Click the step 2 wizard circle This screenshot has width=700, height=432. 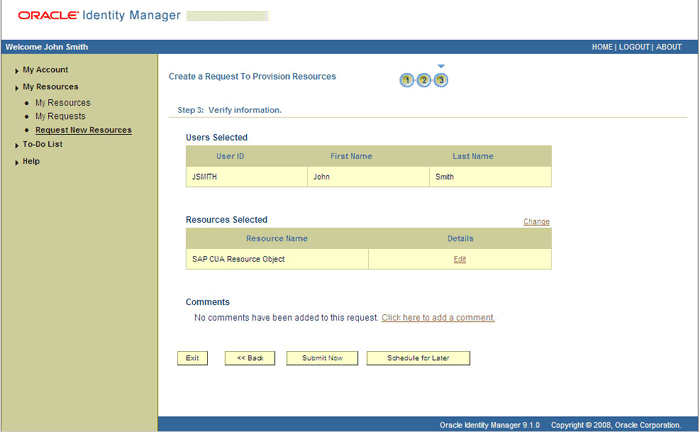coord(424,80)
